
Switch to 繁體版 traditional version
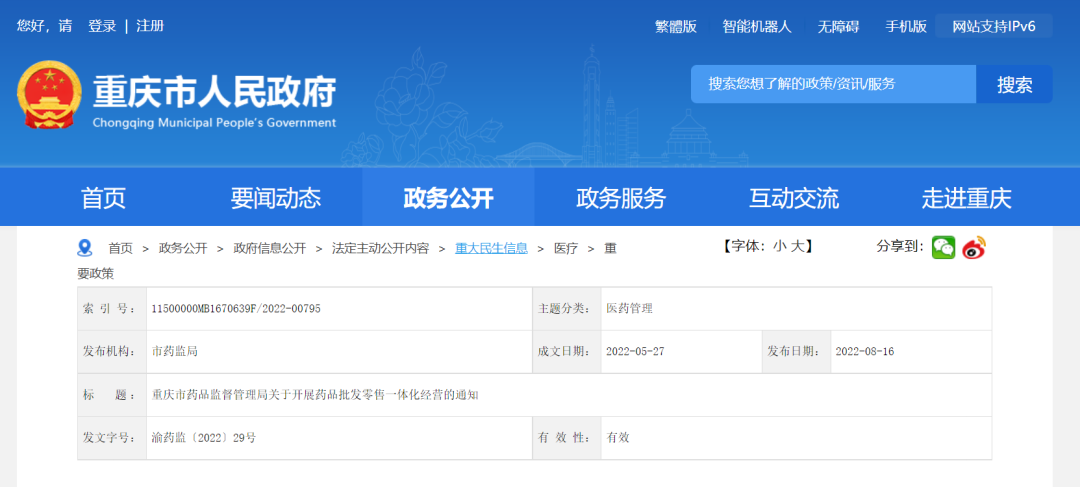676,27
